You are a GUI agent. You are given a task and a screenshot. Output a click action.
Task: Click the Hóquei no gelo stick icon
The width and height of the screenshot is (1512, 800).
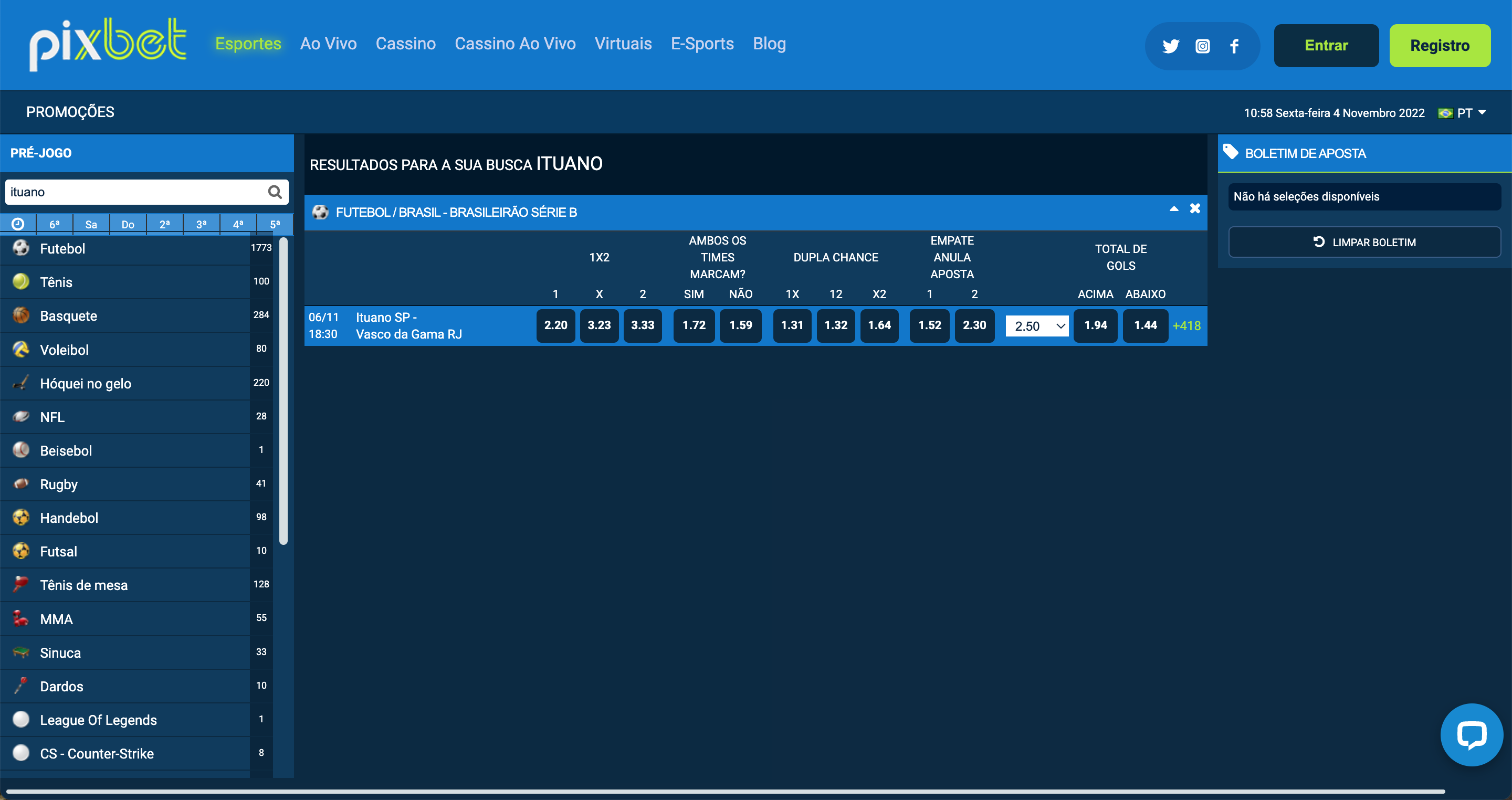(x=20, y=383)
